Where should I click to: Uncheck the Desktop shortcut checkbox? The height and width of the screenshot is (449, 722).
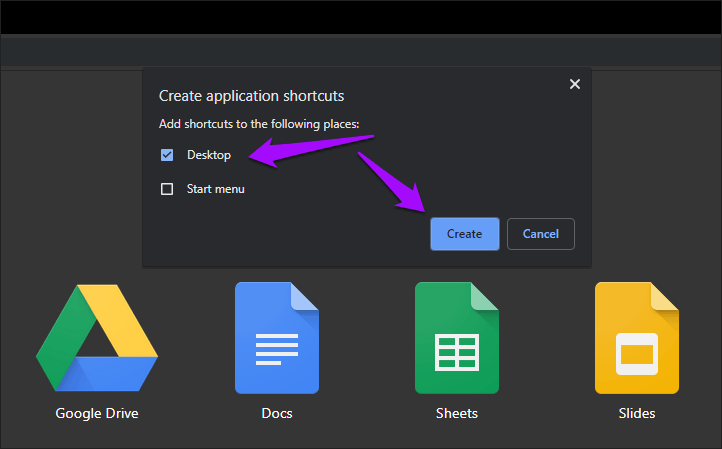click(x=167, y=155)
